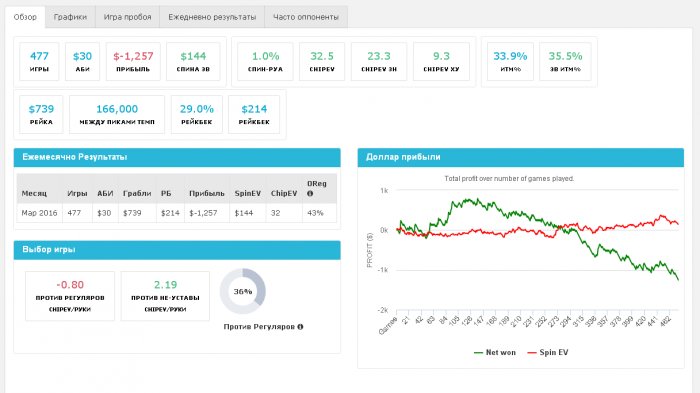
Task: Click 166,000 МЕЖДУ ПИКАМИ ТЕМП card
Action: (x=117, y=114)
